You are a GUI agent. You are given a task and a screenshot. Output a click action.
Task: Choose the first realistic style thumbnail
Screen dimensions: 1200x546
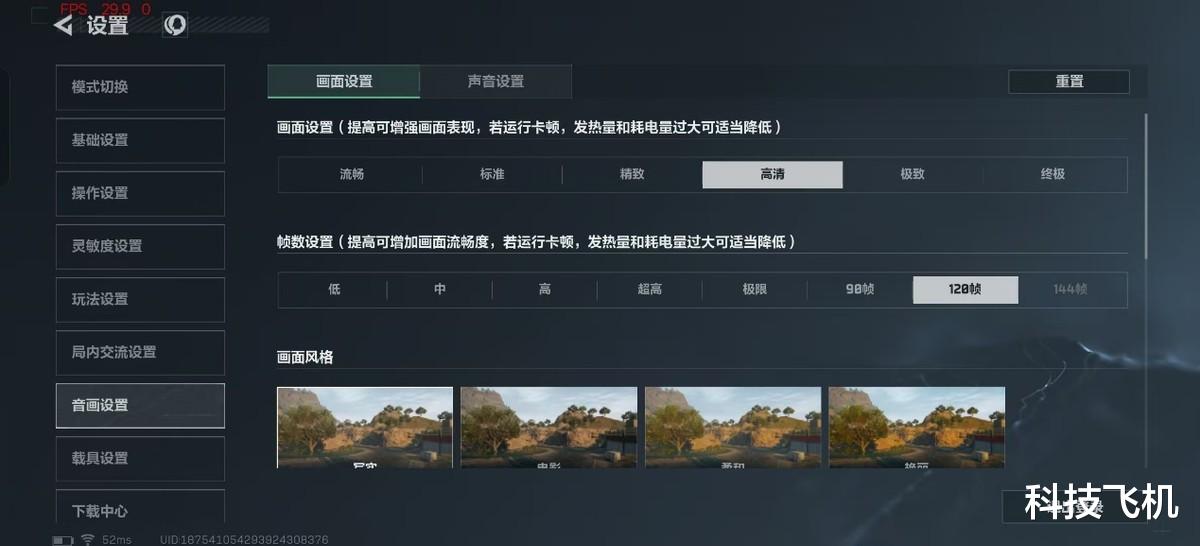(365, 427)
